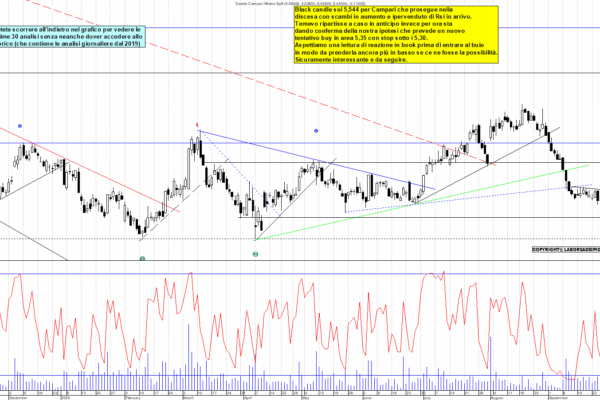Click the 'February' label on the time axis

(x=132, y=395)
